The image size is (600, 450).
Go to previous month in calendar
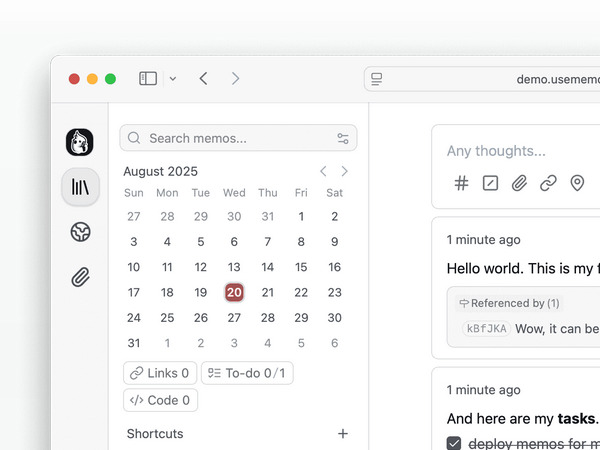(x=323, y=171)
